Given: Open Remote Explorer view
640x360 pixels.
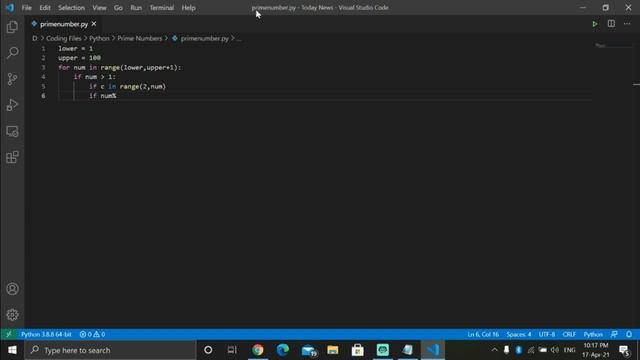Looking at the screenshot, I should tap(12, 131).
